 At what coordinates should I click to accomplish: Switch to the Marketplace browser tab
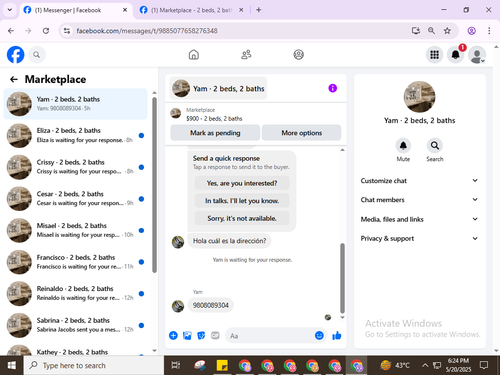191,10
